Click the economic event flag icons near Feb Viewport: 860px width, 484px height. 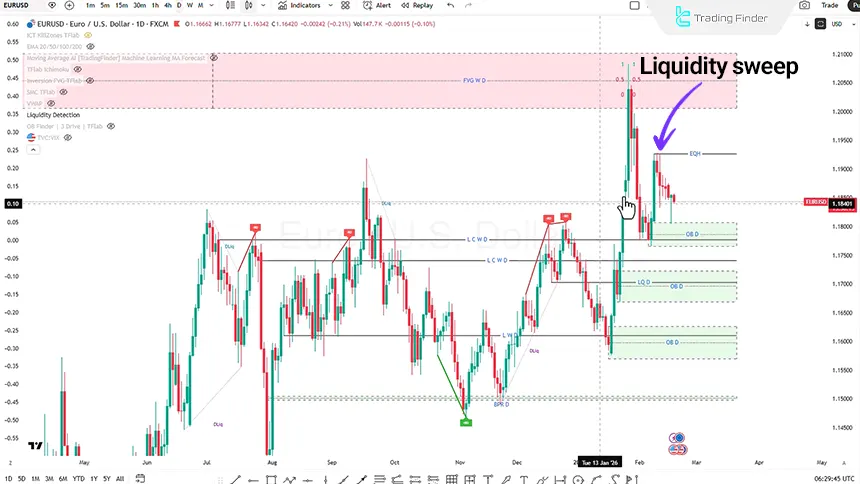(x=678, y=444)
